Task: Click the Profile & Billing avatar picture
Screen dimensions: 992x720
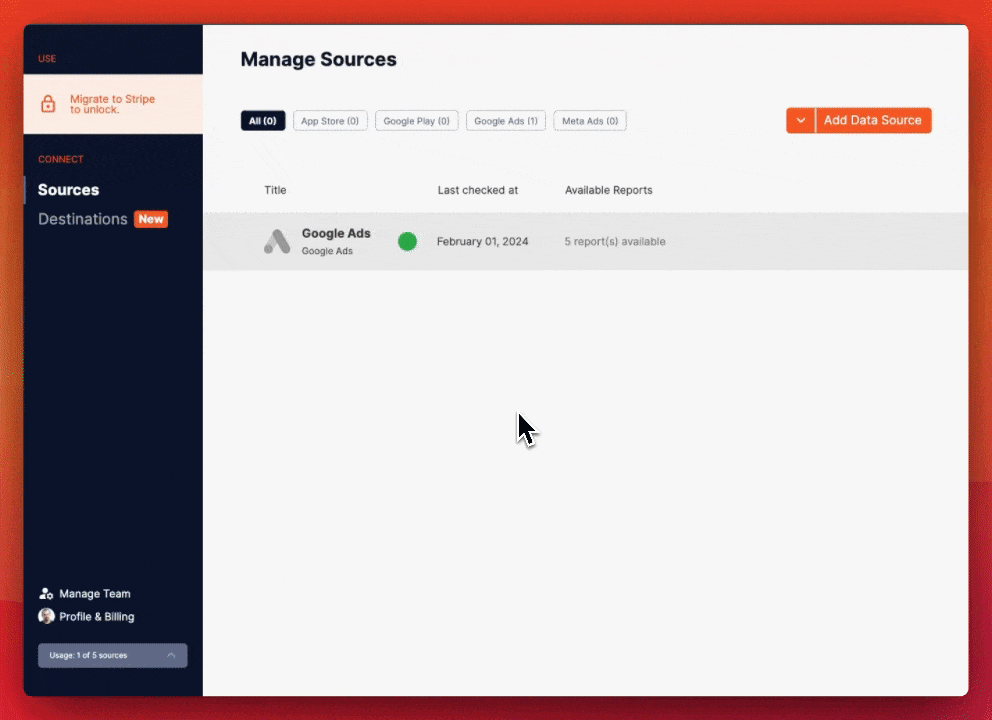Action: pos(46,616)
